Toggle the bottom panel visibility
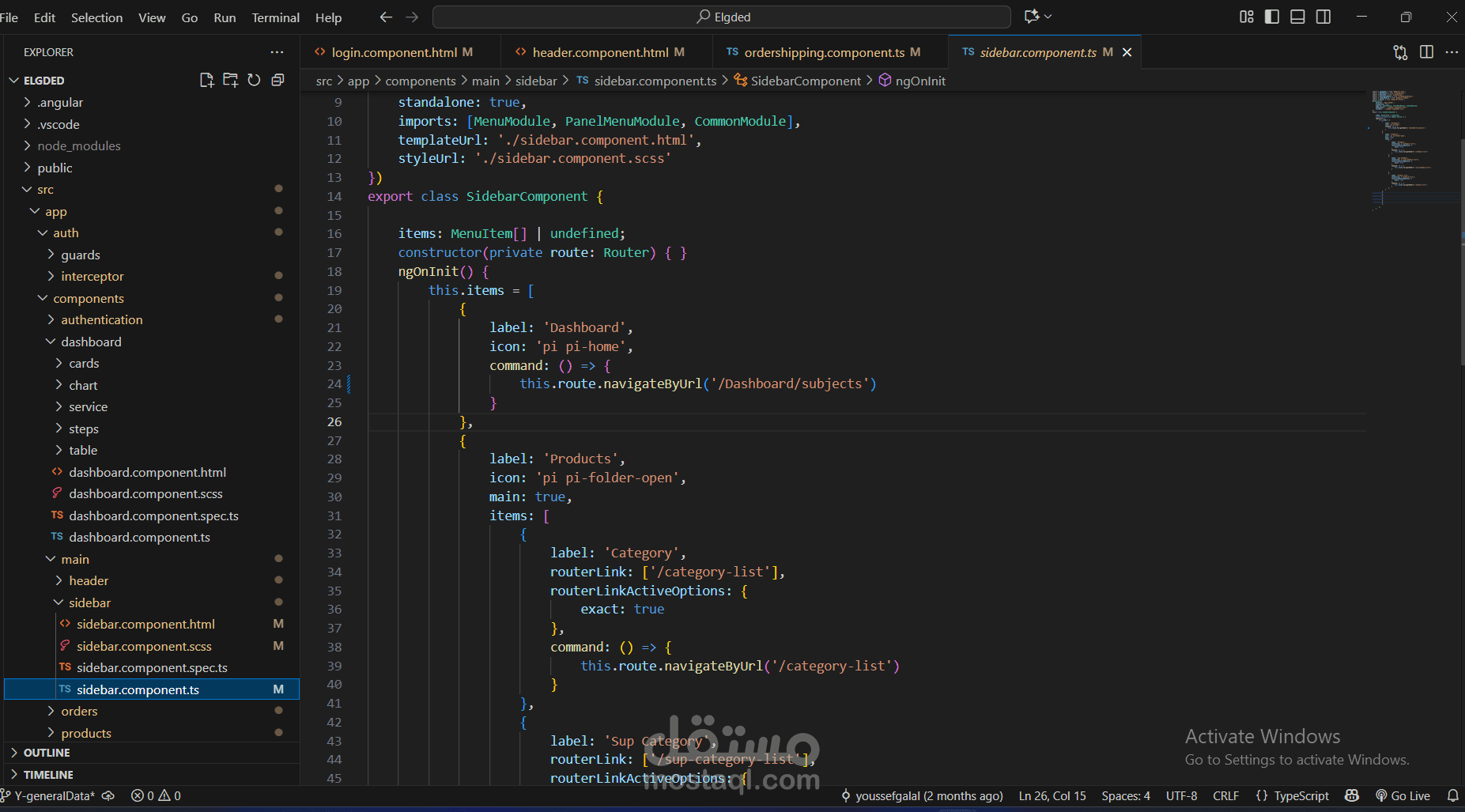Screen dimensions: 1465x812 pos(1297,17)
